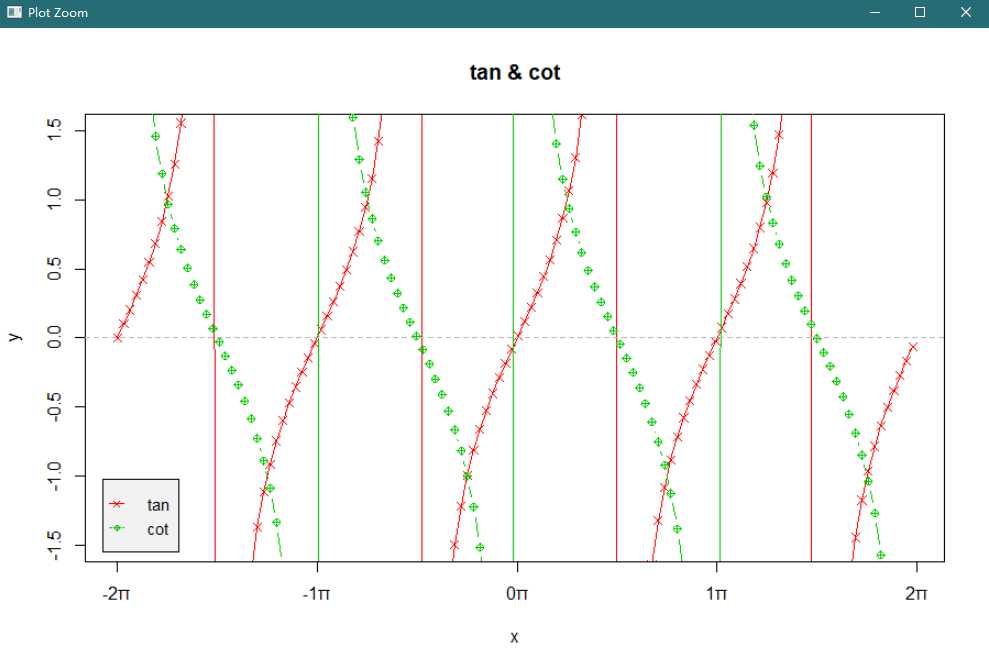Click the y-axis tick label '1.5'
This screenshot has height=669, width=989.
(x=55, y=131)
